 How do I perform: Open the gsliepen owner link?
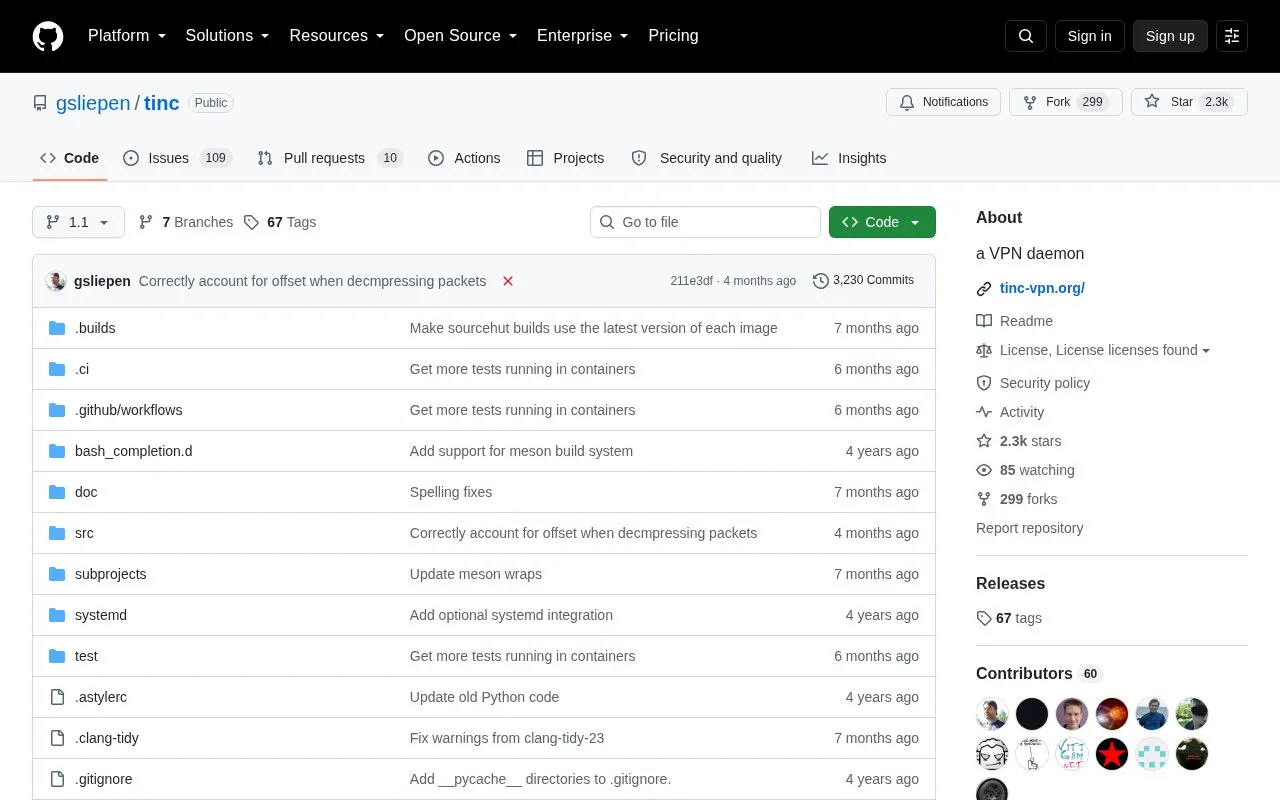93,103
